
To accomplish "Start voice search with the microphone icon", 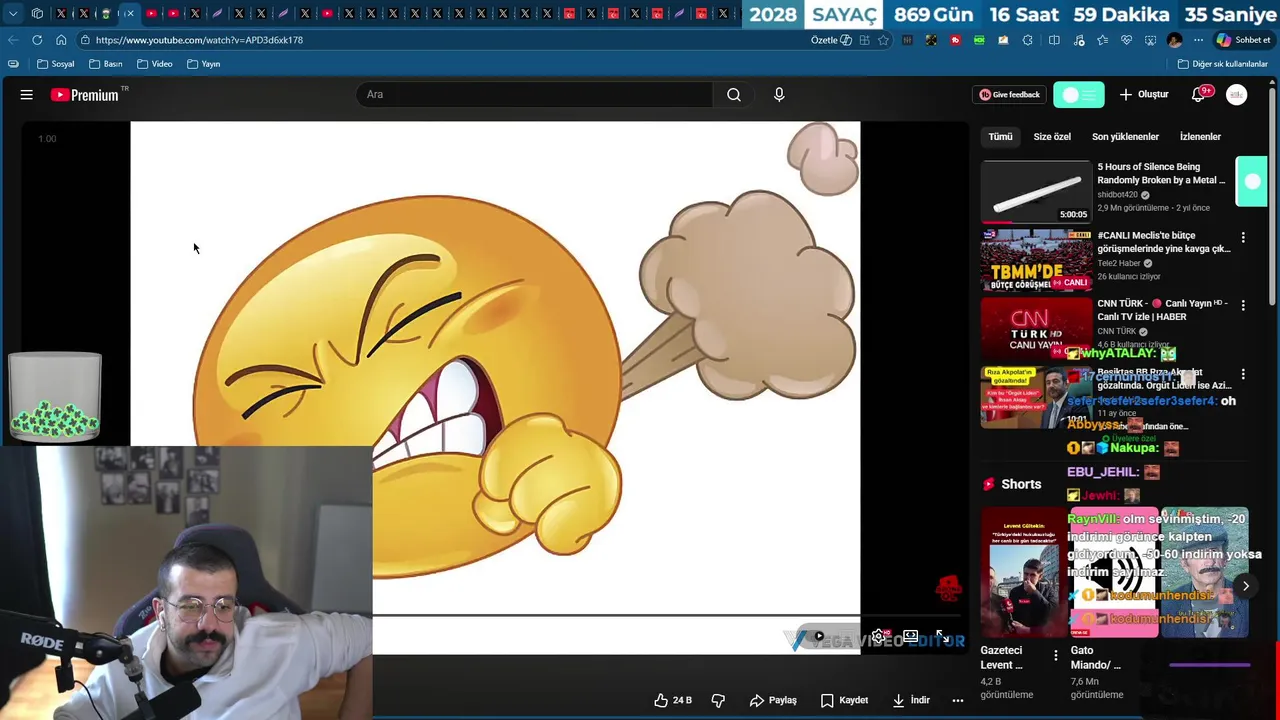I will coord(779,95).
